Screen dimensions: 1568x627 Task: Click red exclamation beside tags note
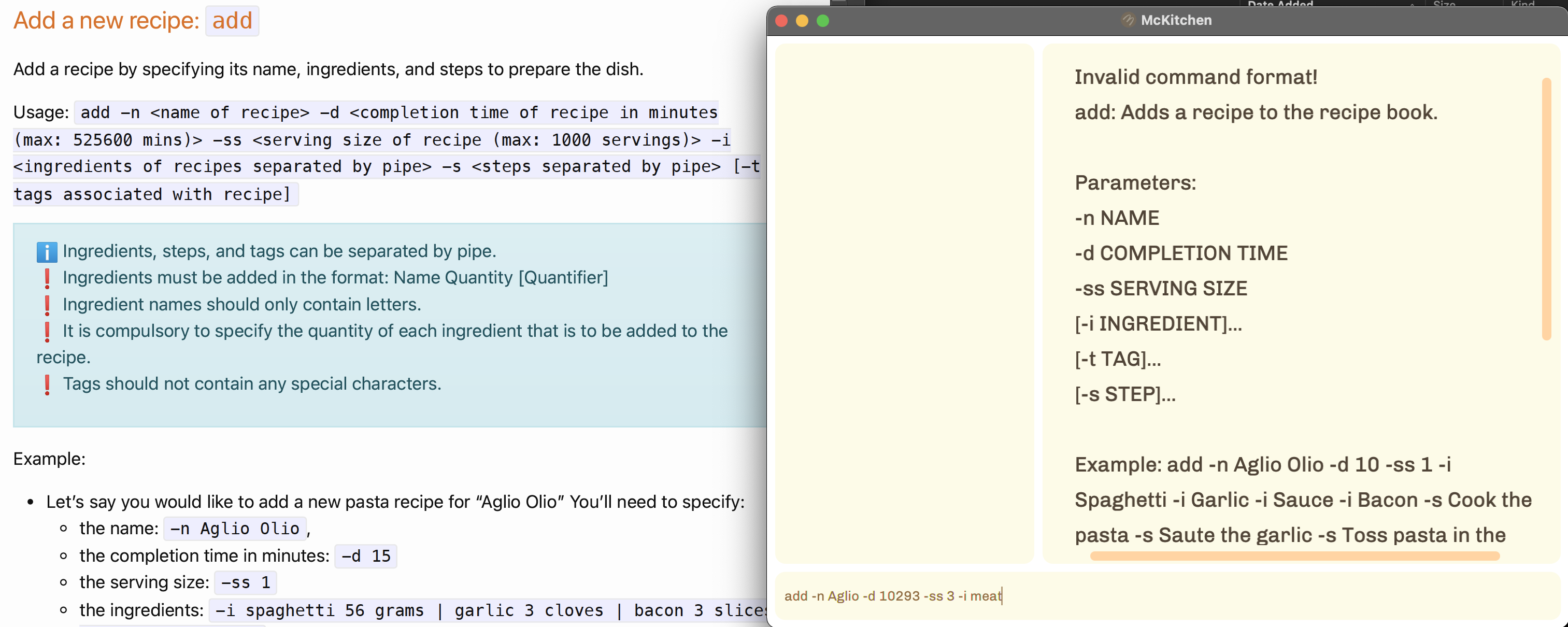click(x=47, y=384)
